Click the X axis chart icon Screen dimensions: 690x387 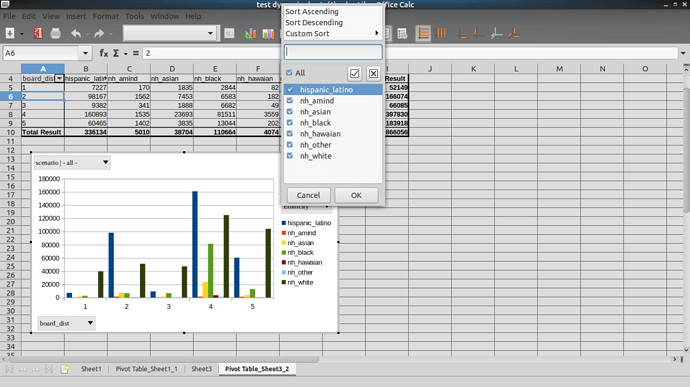[x=462, y=33]
